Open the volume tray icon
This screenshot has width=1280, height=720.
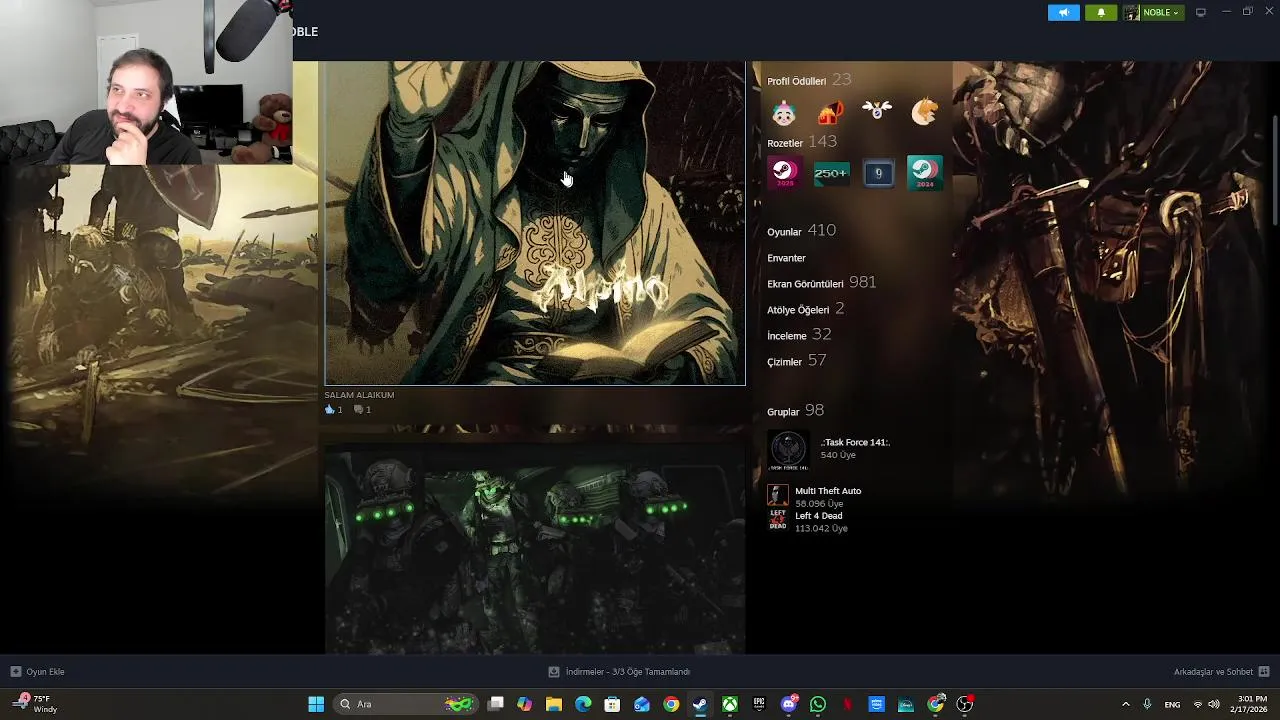tap(1214, 704)
